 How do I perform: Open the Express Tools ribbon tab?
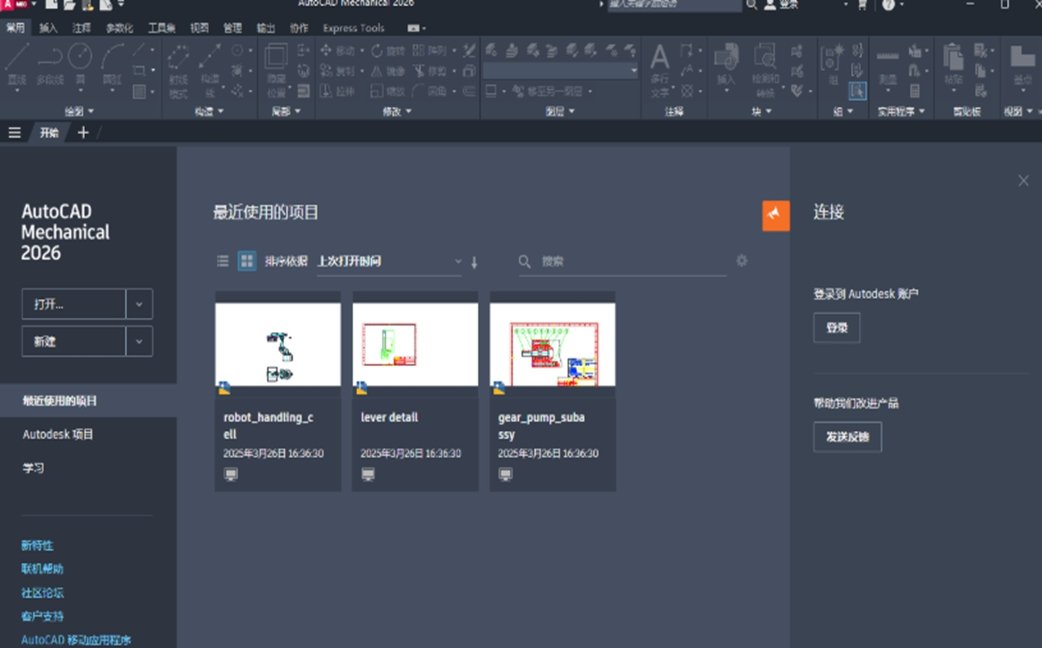354,28
